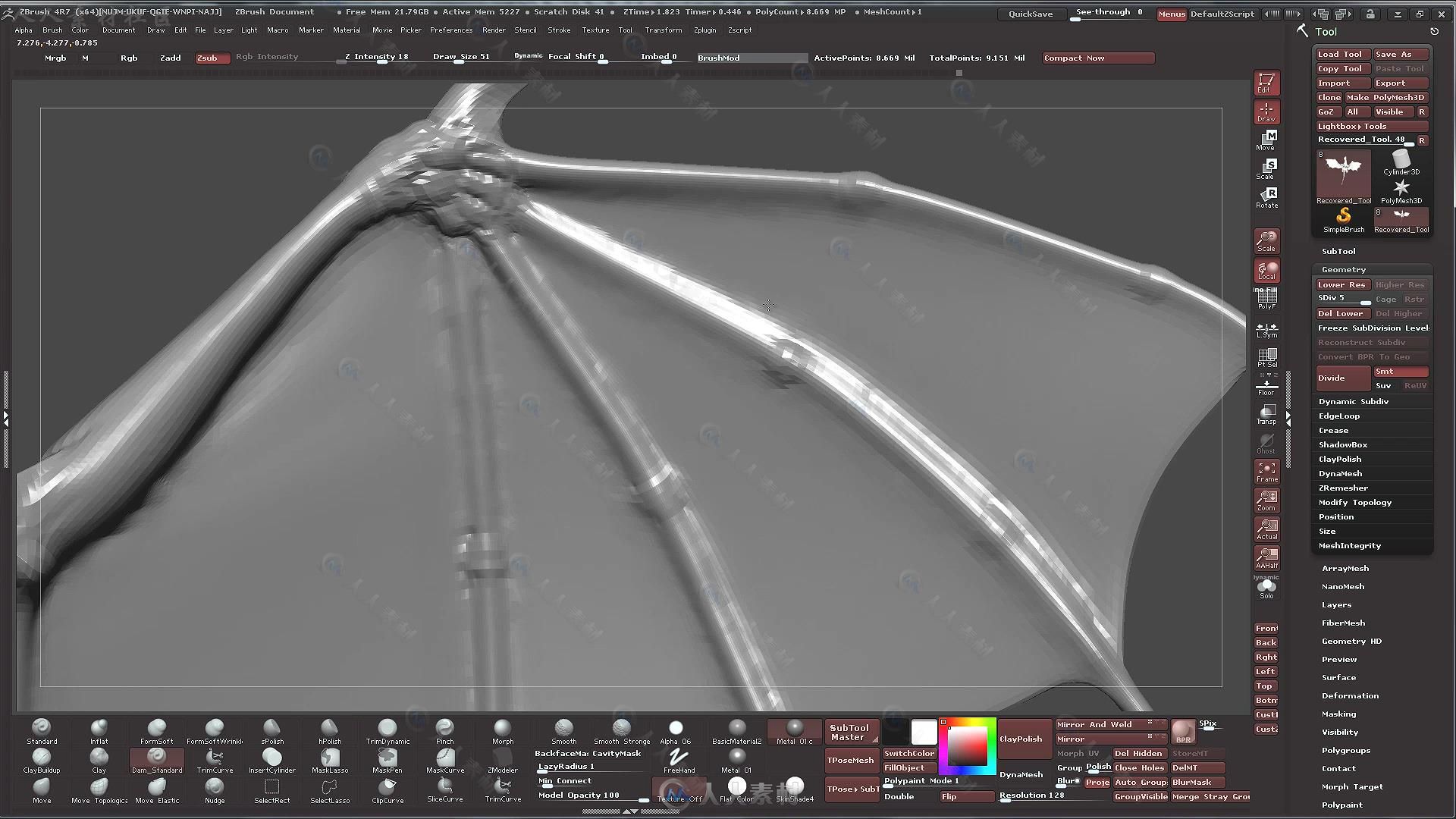Screen dimensions: 1456x819
Task: Click the QuickSave button
Action: [1031, 14]
